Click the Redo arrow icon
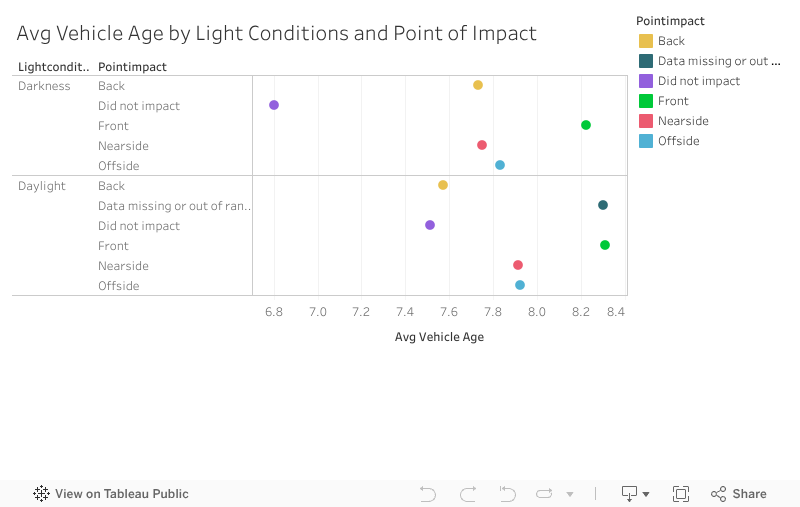Viewport: 800px width, 507px height. (x=468, y=494)
